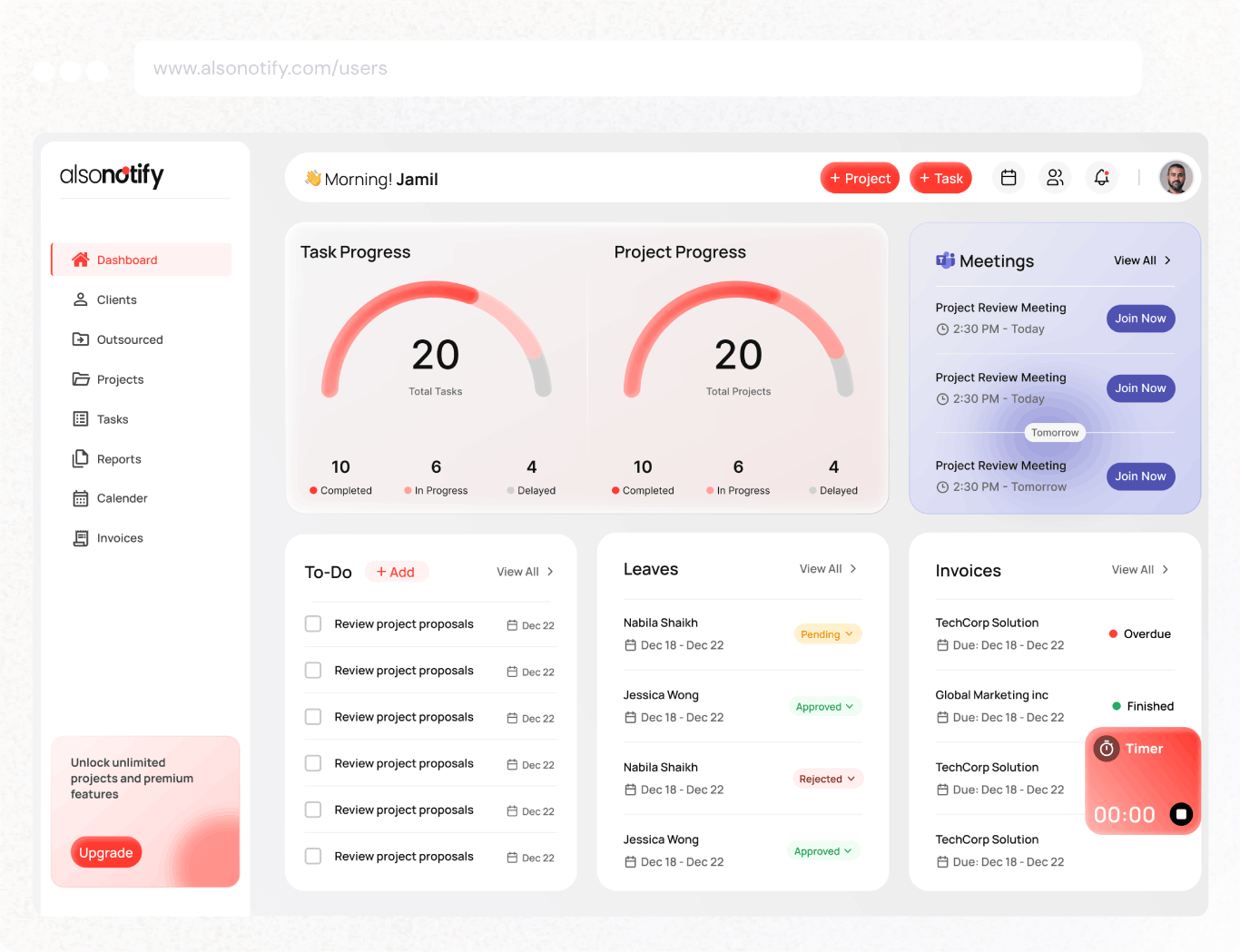Mark the last to-do checkbox complete
Viewport: 1240px width, 952px height.
[313, 856]
